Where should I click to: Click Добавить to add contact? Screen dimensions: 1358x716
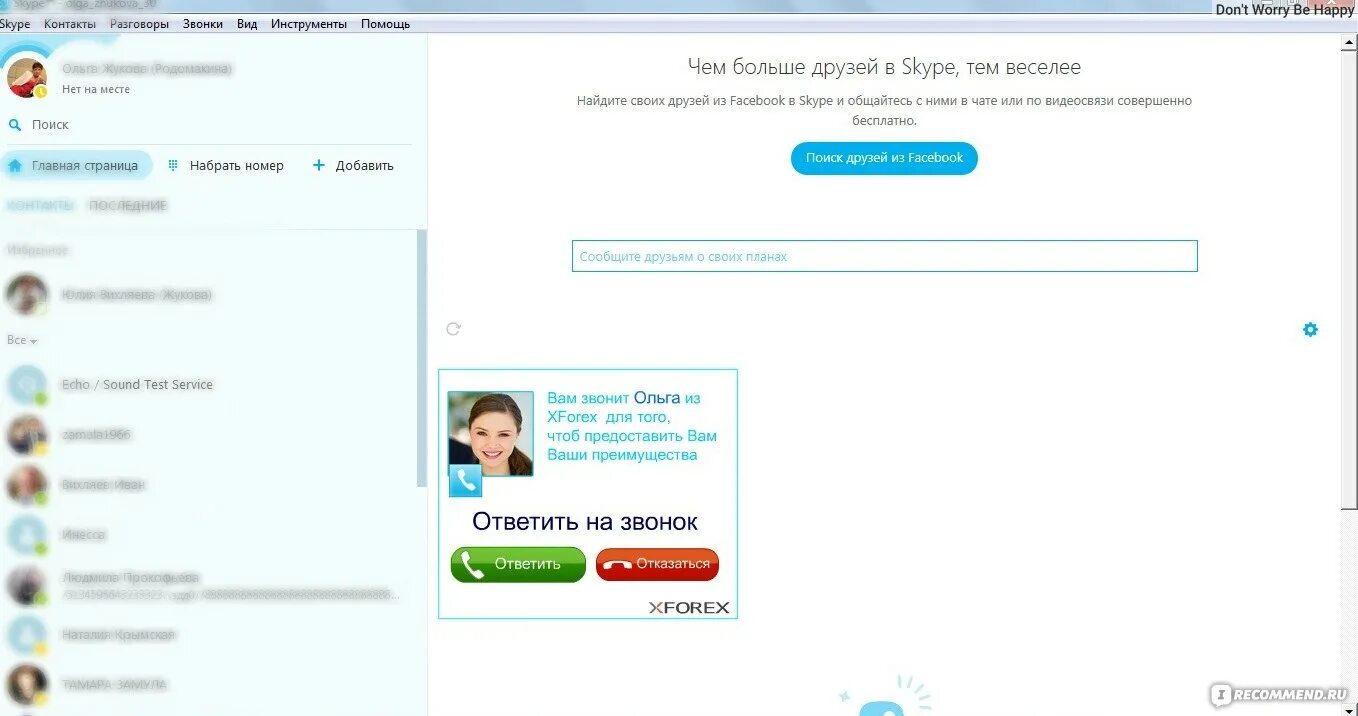tap(354, 166)
